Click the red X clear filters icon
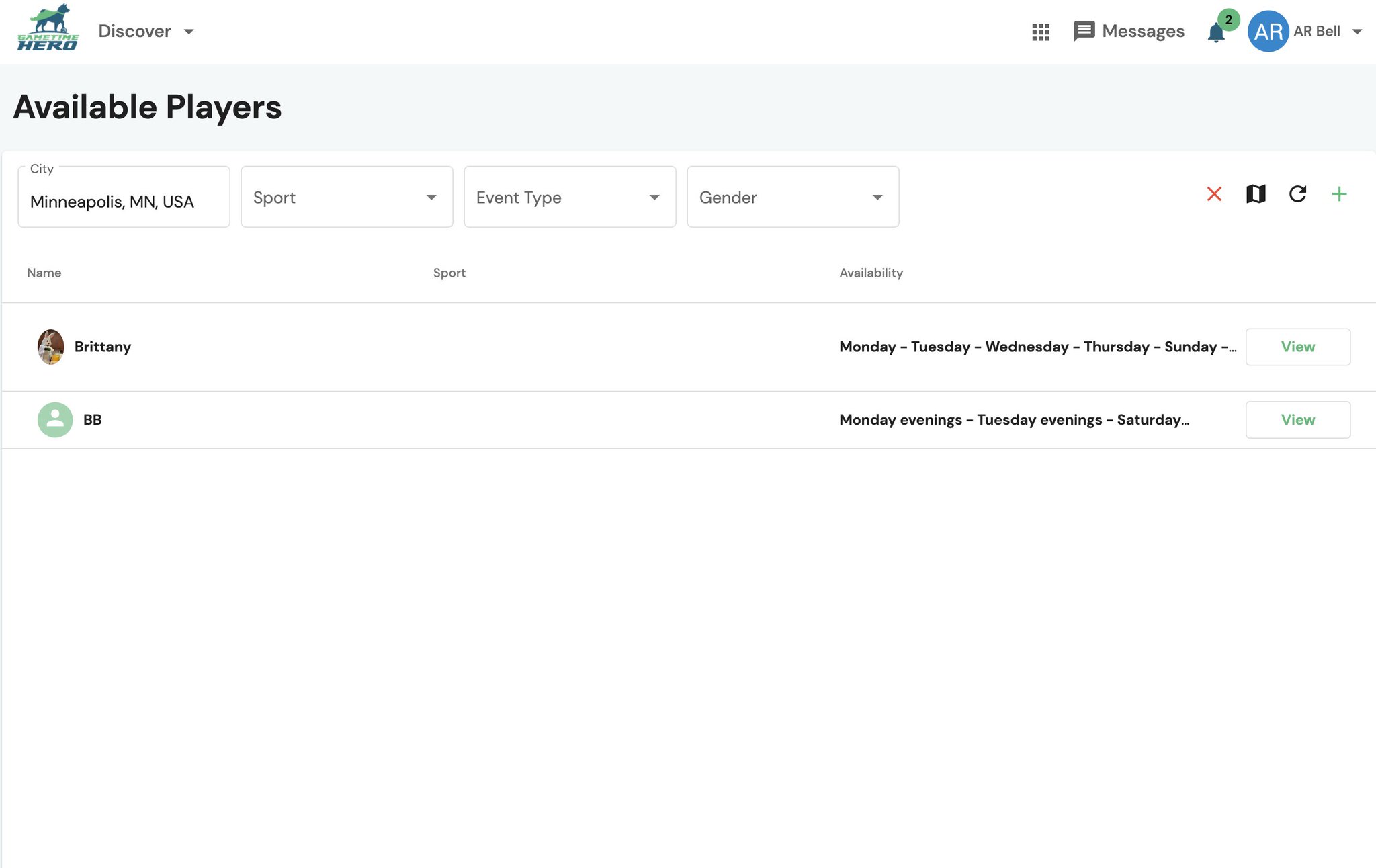1376x868 pixels. pos(1213,194)
